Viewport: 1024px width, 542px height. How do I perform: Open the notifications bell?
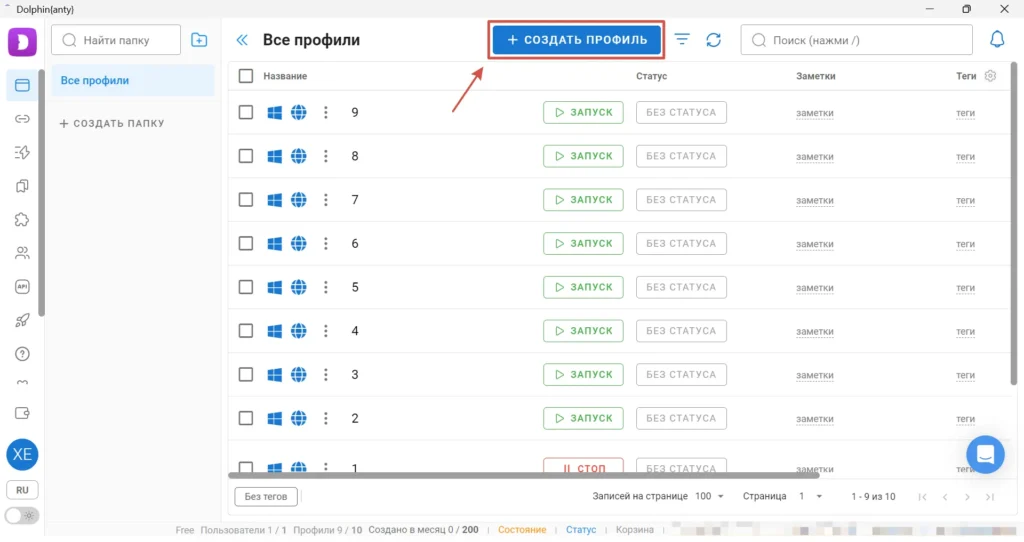997,40
